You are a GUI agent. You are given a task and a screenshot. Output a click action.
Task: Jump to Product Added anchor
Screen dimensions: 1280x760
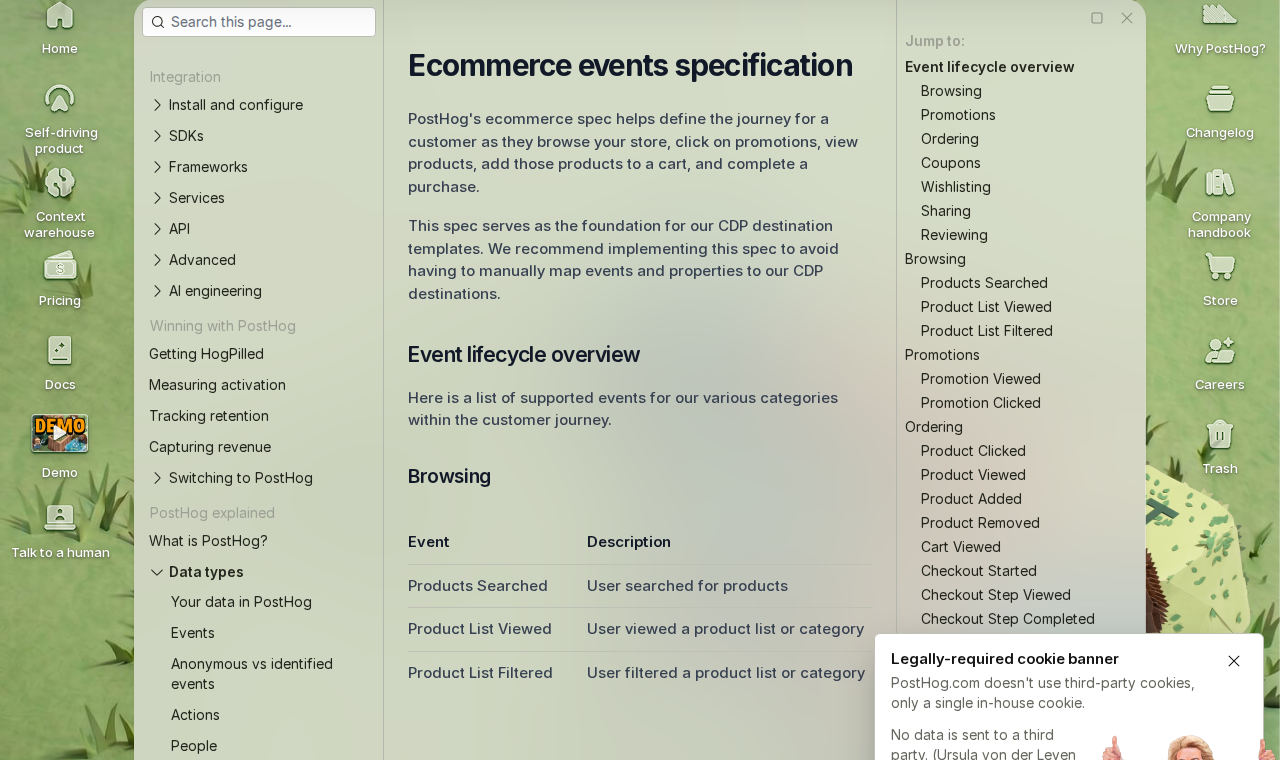(971, 499)
